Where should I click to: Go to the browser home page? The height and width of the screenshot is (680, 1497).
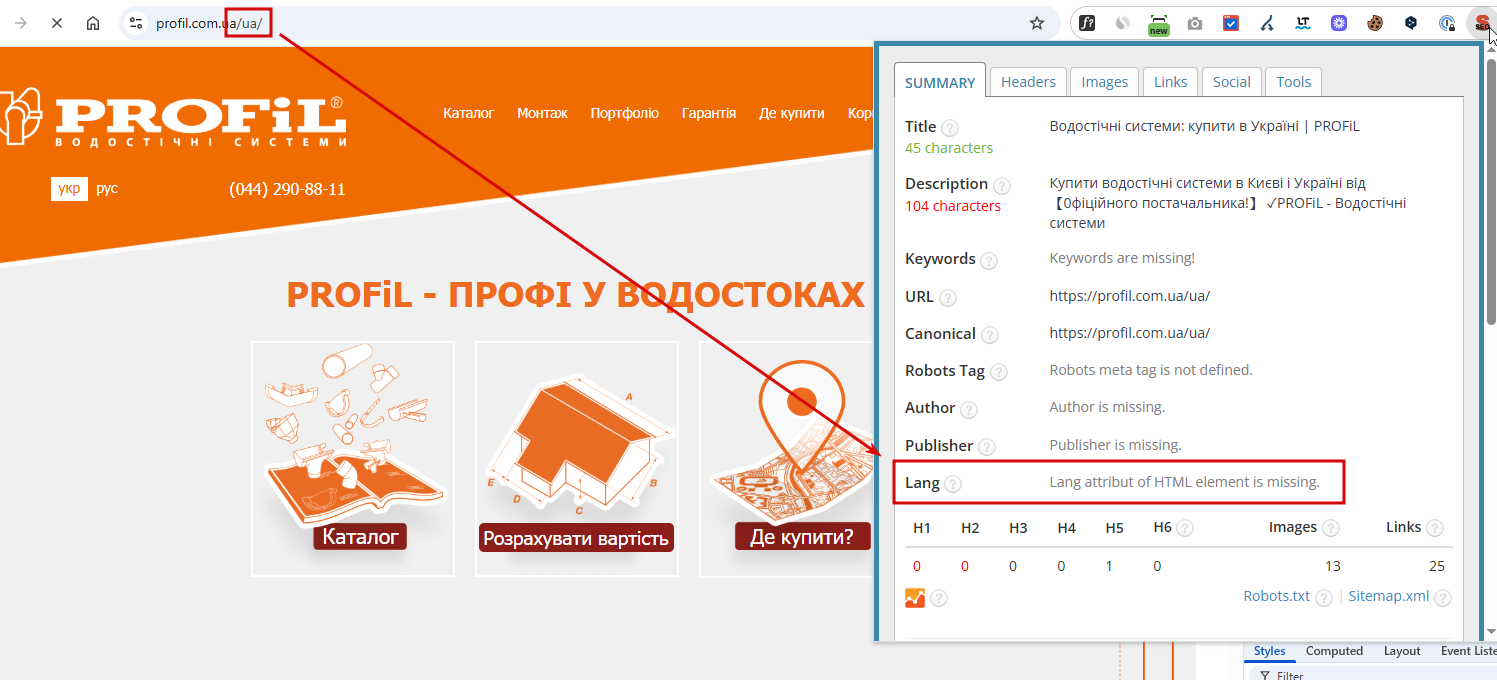[x=93, y=23]
